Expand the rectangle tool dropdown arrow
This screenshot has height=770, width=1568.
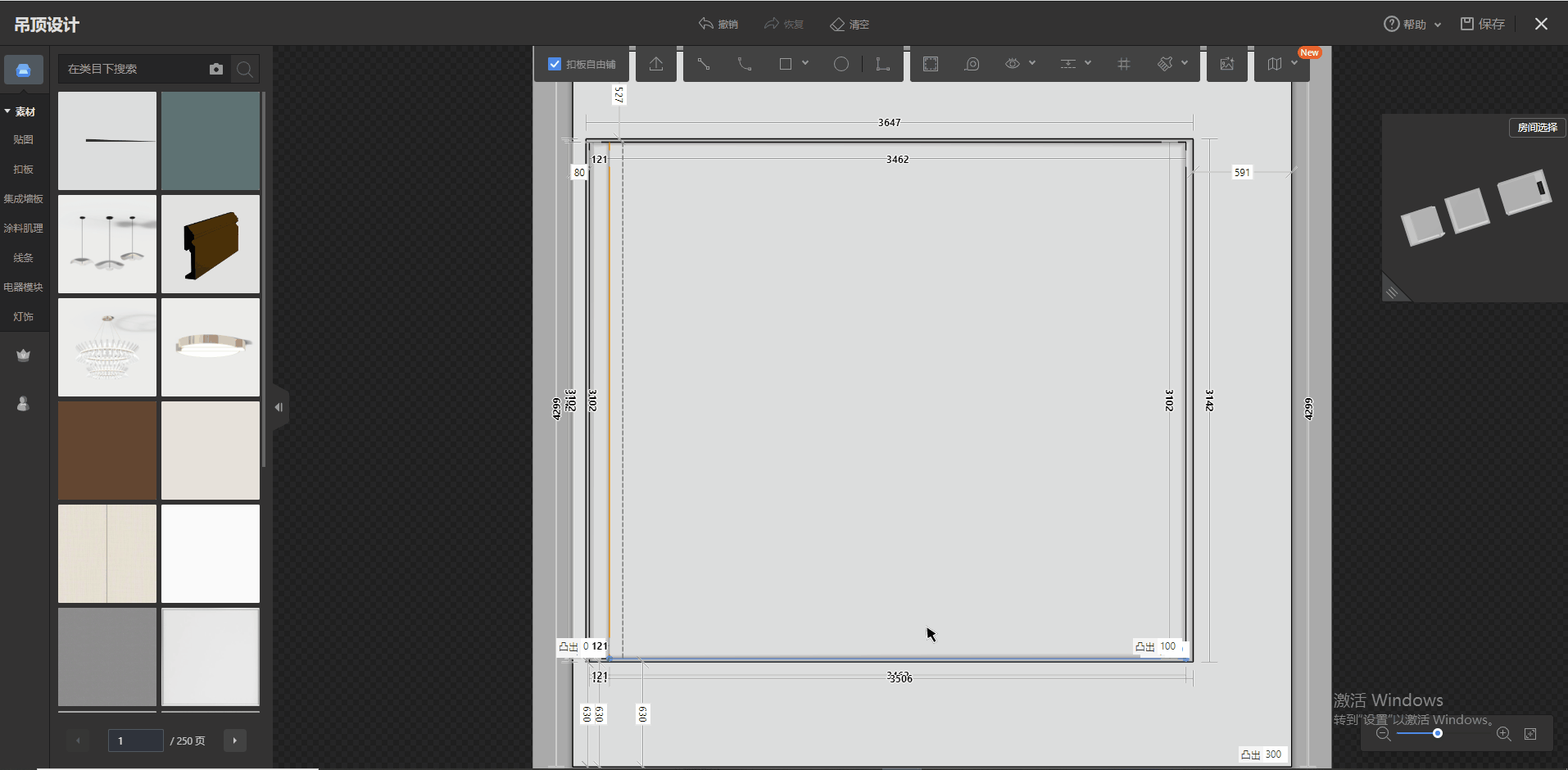pyautogui.click(x=805, y=63)
